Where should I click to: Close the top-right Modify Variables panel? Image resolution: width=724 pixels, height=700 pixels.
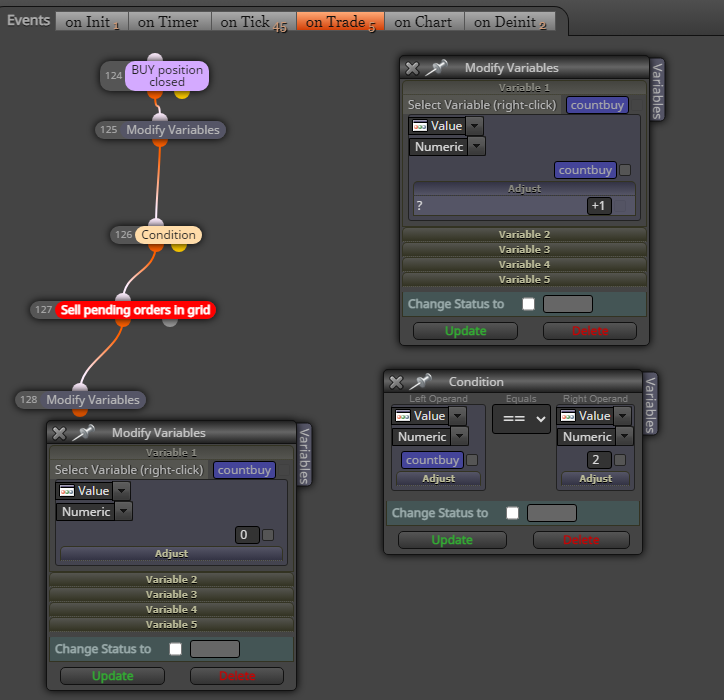[412, 68]
